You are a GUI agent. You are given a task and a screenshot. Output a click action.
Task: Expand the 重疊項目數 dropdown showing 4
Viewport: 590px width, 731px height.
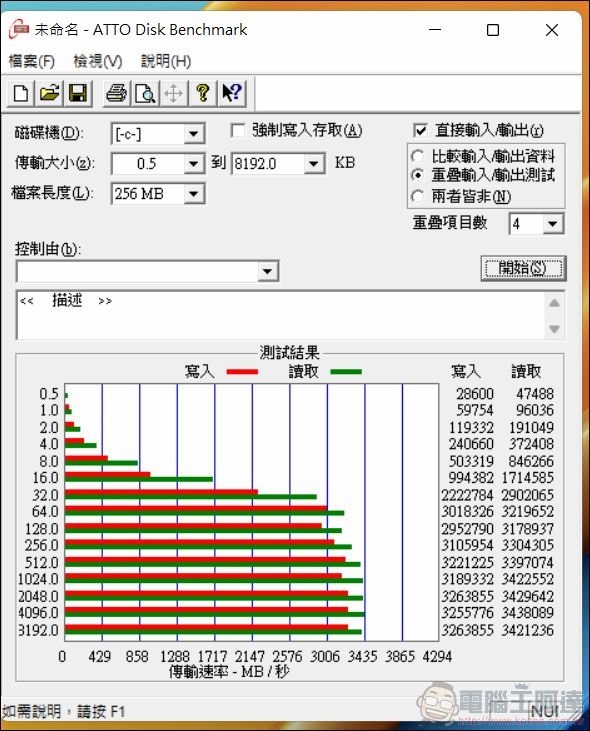(x=553, y=224)
